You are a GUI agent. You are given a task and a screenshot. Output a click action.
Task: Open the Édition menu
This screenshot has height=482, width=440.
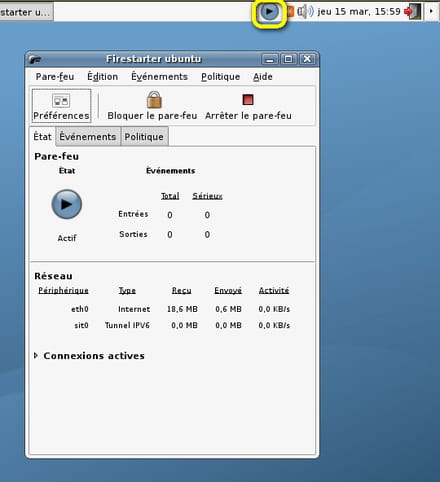(x=103, y=77)
